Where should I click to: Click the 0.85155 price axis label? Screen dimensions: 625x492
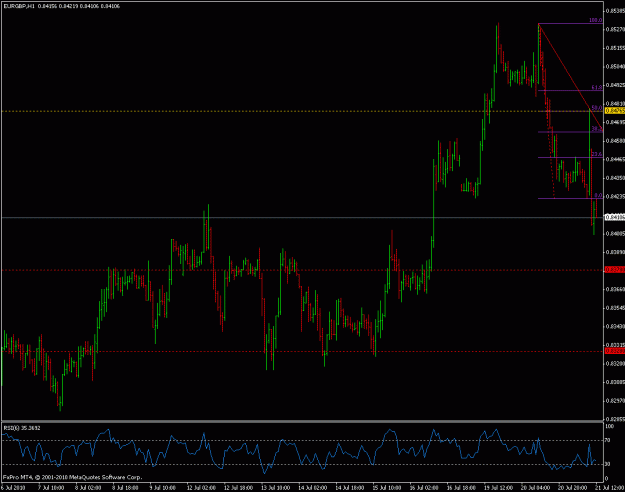point(615,48)
